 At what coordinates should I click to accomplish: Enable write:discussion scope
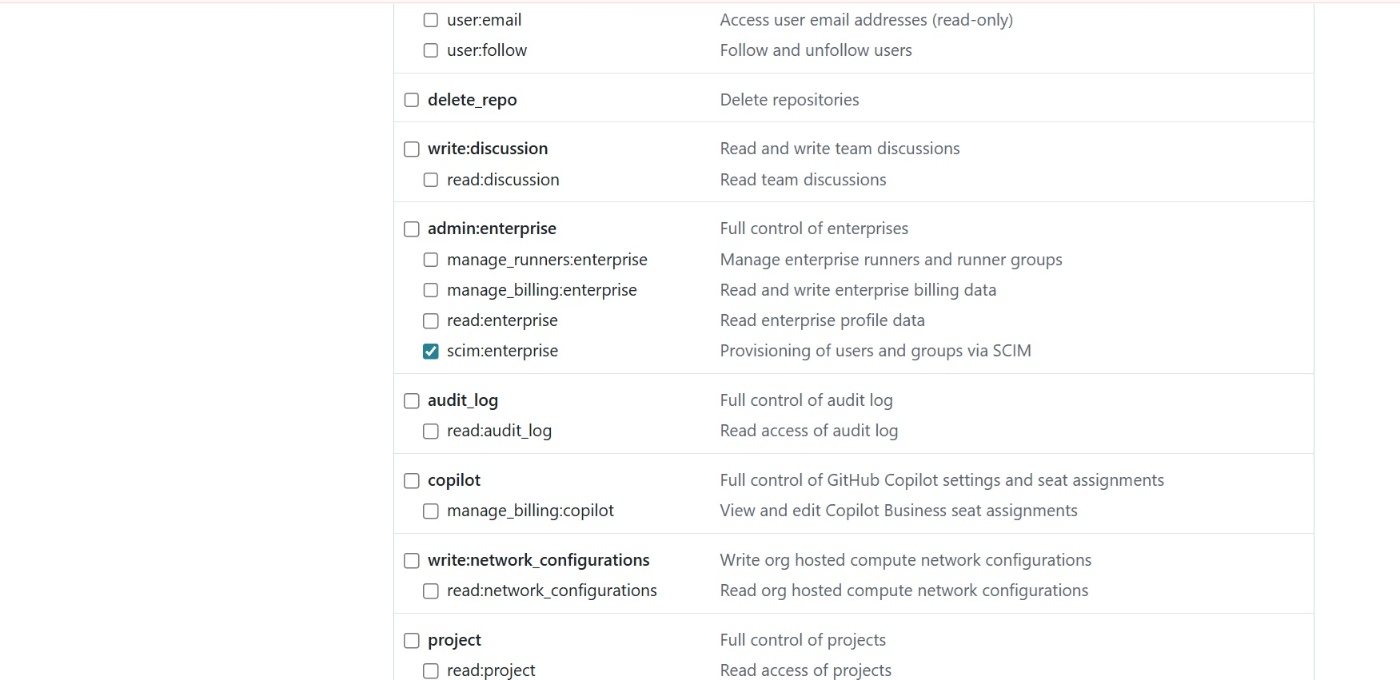[412, 149]
